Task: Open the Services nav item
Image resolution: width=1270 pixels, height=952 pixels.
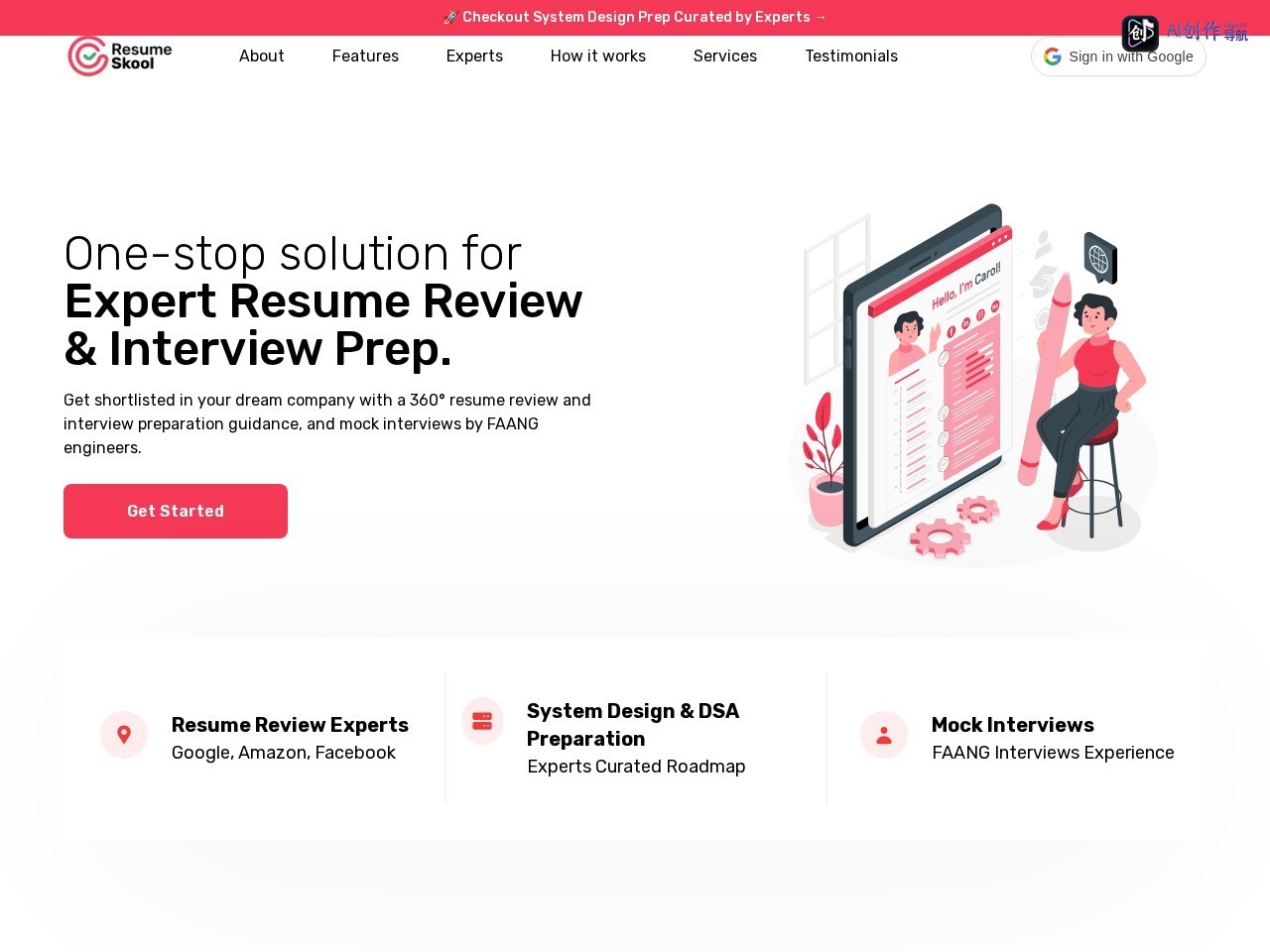Action: click(x=725, y=57)
